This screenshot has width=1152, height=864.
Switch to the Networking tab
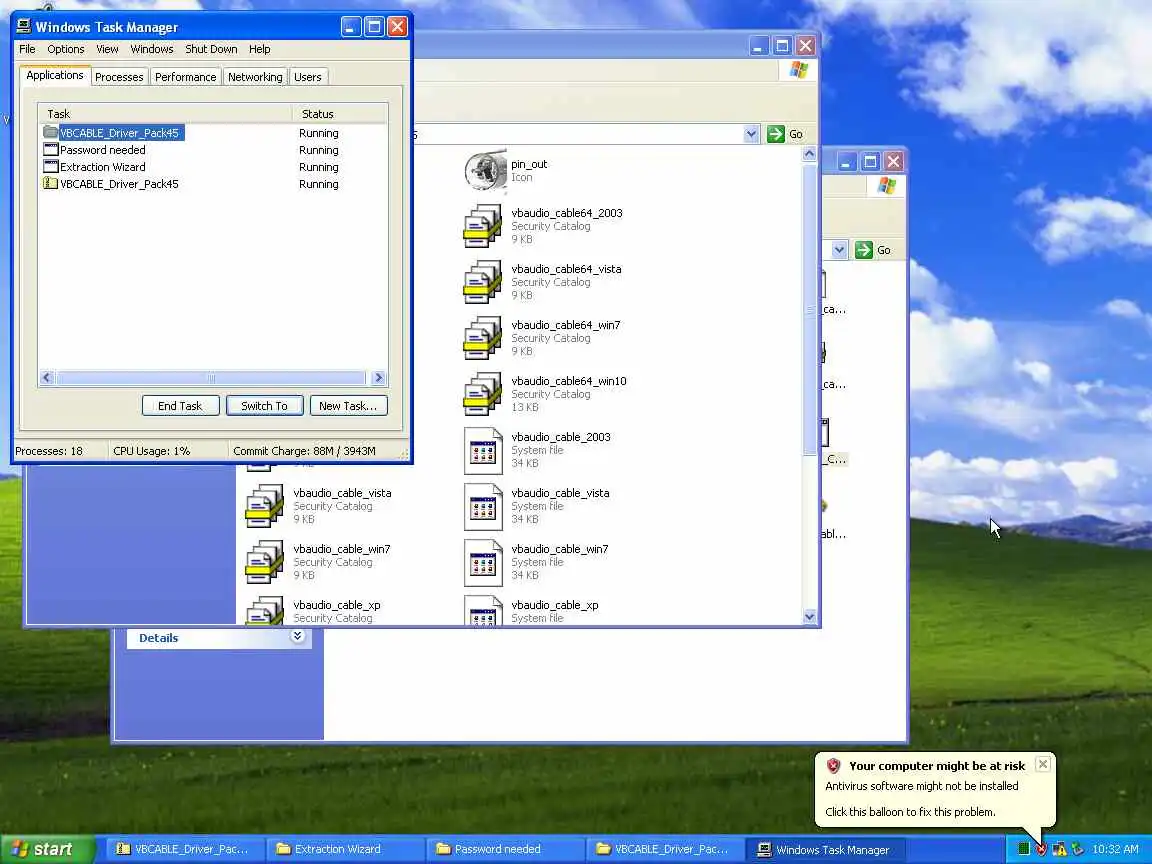pyautogui.click(x=255, y=76)
